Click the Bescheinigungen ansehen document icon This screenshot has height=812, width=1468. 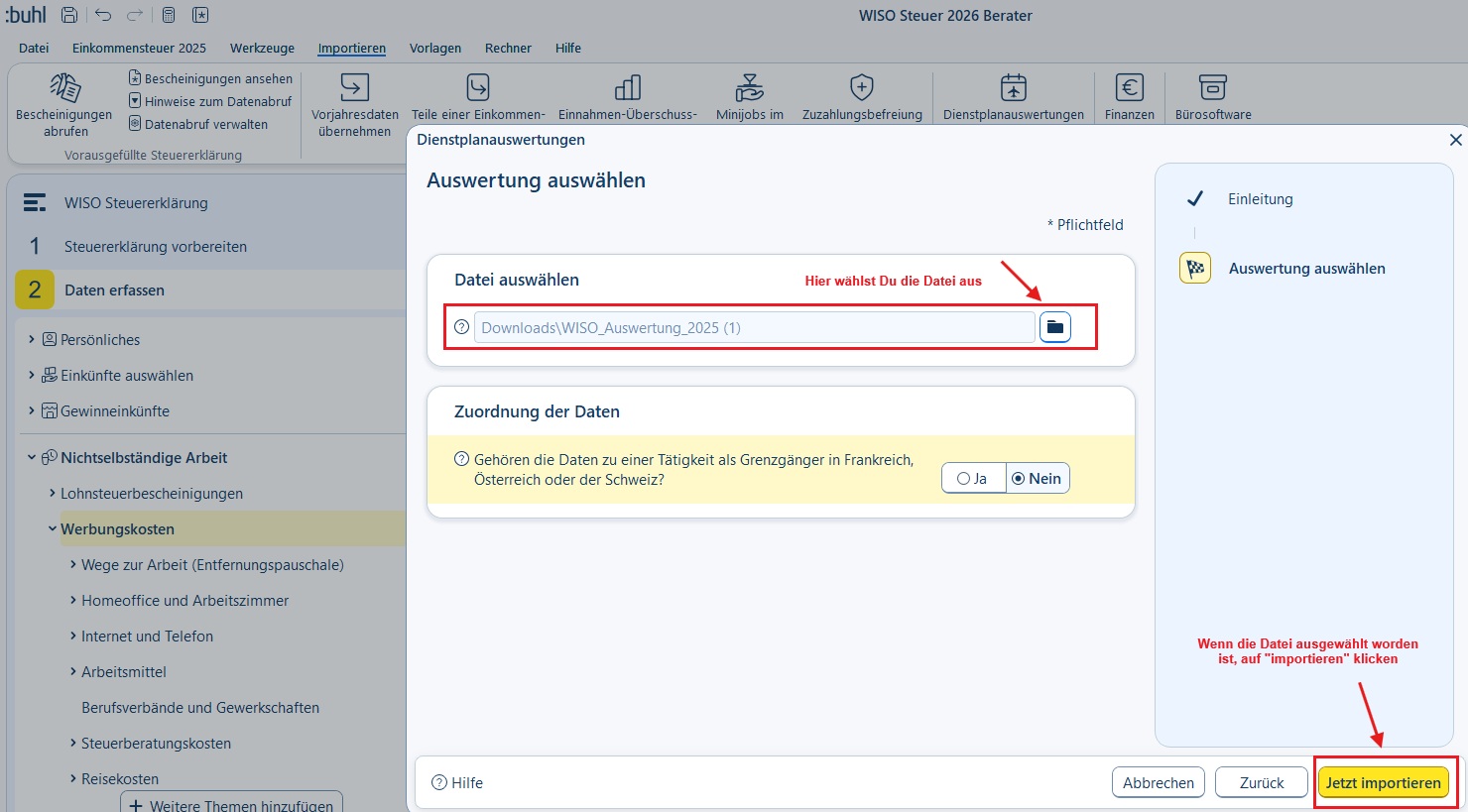(x=135, y=77)
